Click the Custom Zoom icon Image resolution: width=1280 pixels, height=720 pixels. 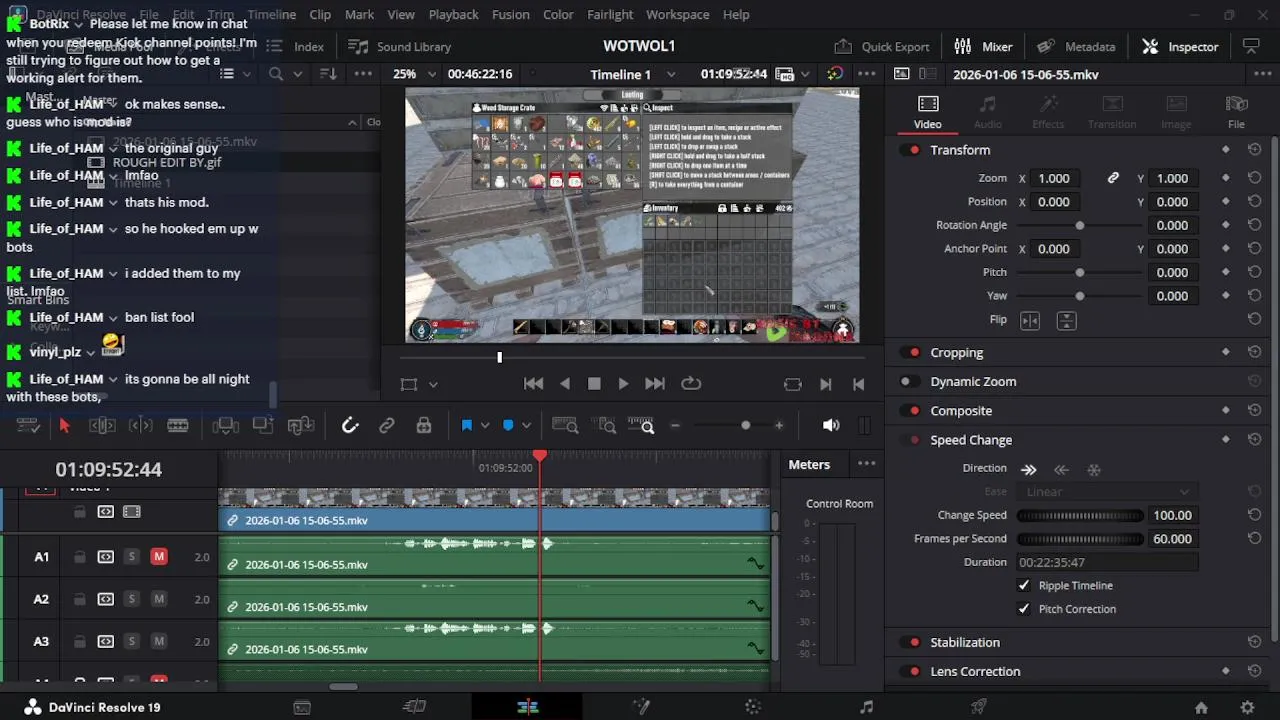point(641,426)
